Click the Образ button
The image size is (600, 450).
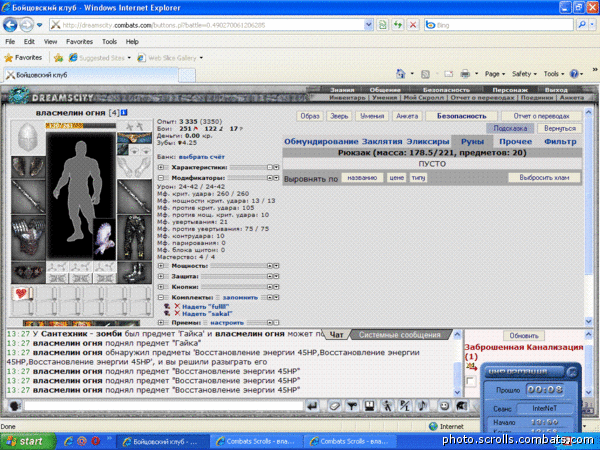pos(310,116)
